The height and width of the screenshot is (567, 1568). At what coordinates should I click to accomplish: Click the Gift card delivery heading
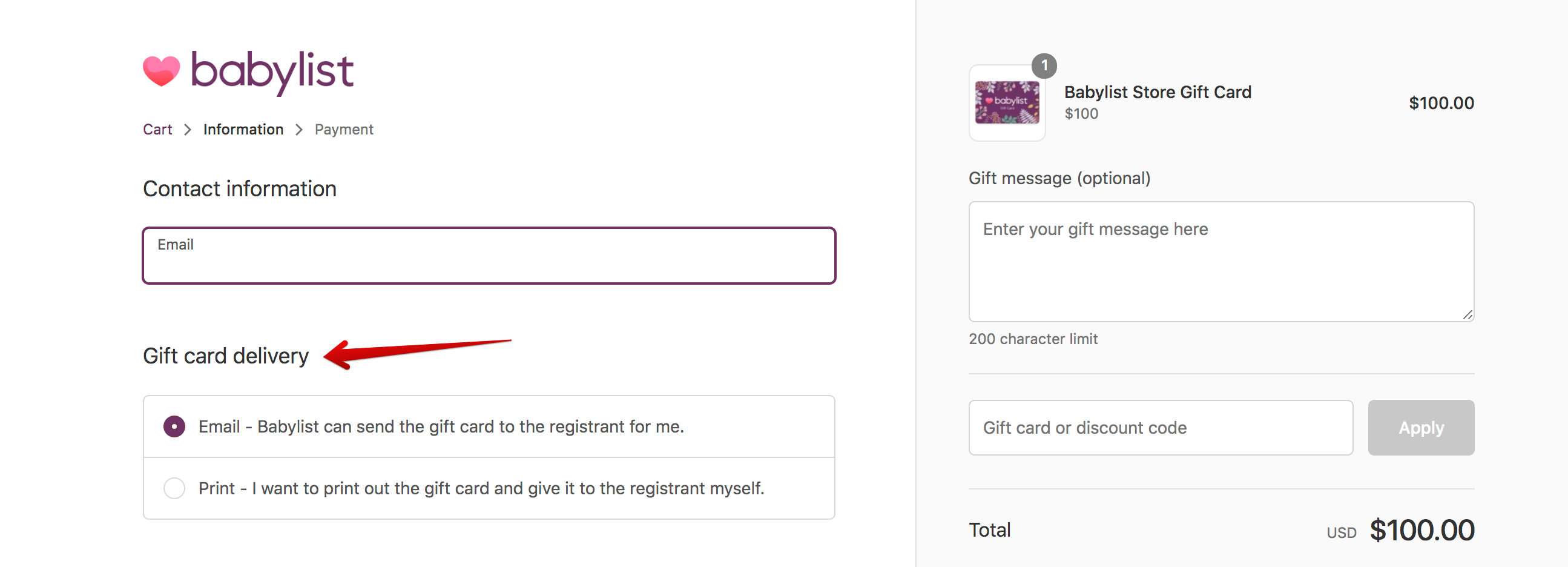pos(226,356)
